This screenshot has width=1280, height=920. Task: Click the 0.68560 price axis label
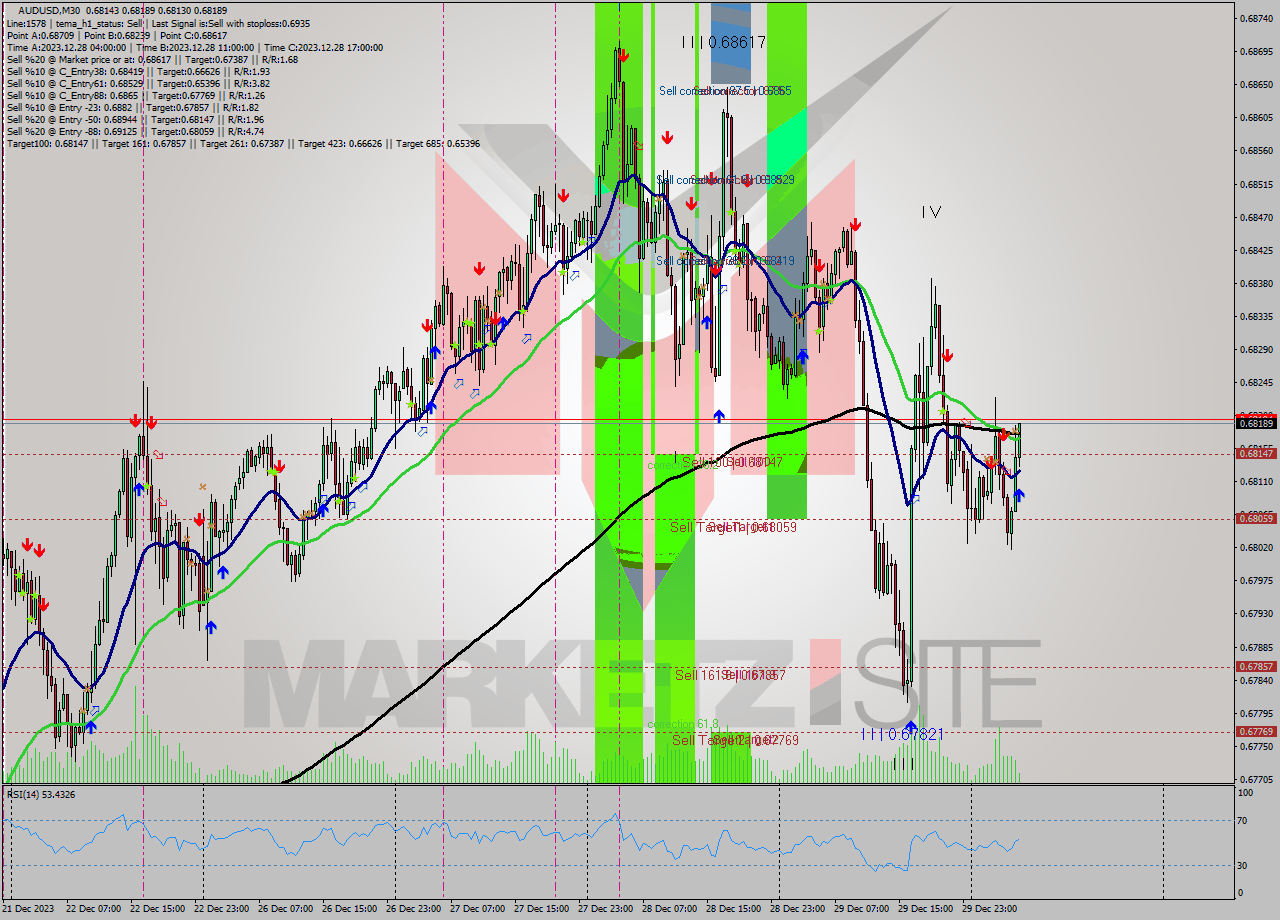click(x=1256, y=151)
